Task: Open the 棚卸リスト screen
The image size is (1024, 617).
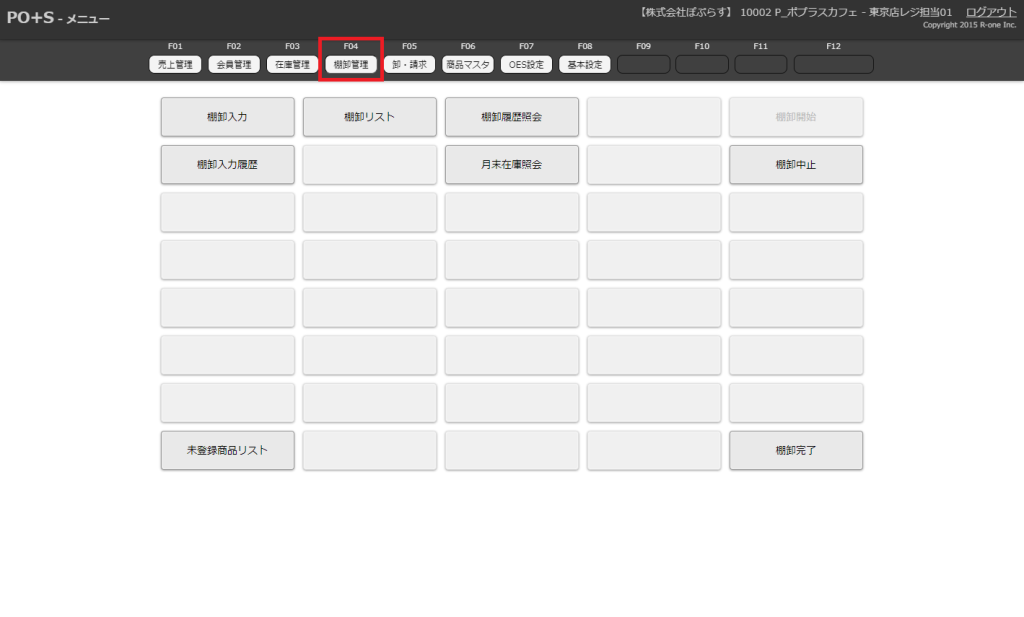Action: [x=369, y=117]
